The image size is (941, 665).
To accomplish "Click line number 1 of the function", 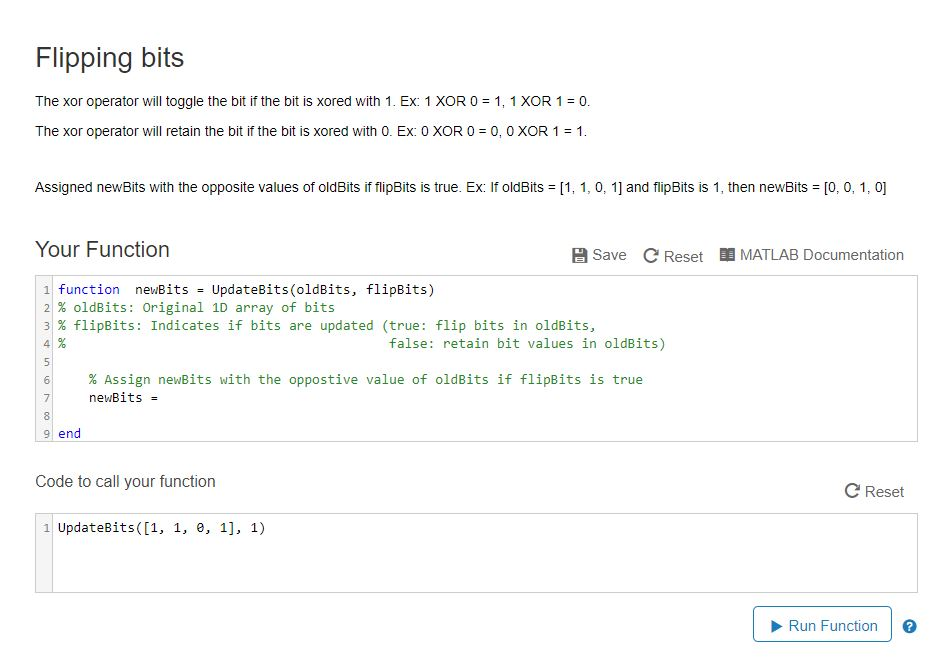I will pyautogui.click(x=45, y=289).
